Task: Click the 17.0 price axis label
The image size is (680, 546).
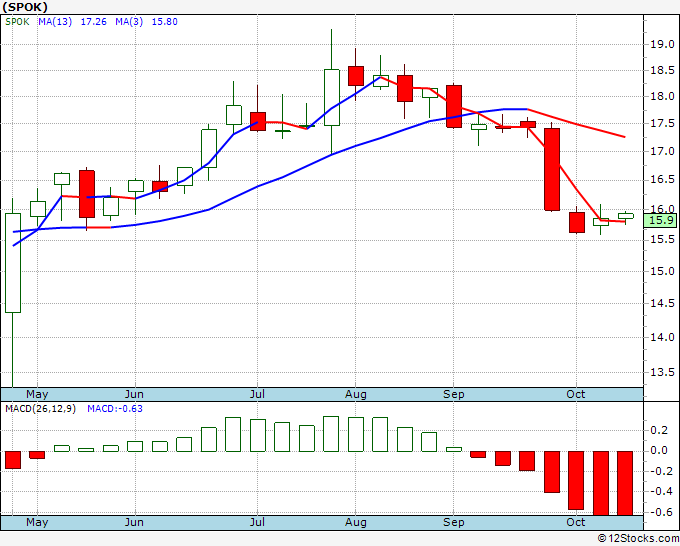Action: point(662,151)
